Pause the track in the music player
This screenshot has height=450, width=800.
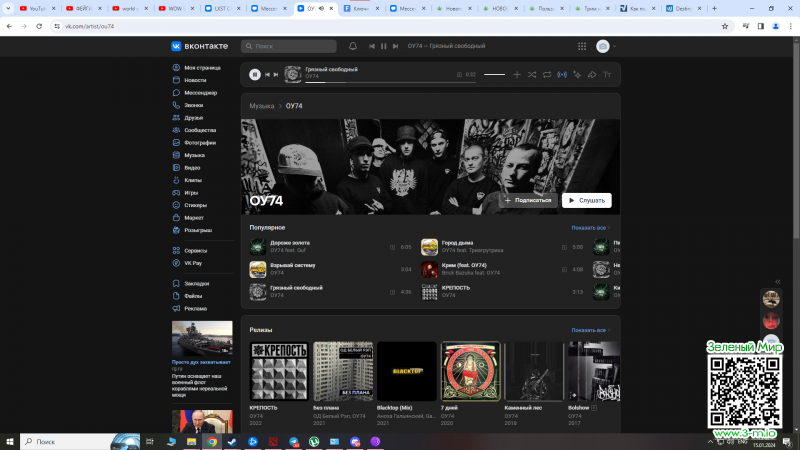pyautogui.click(x=255, y=74)
